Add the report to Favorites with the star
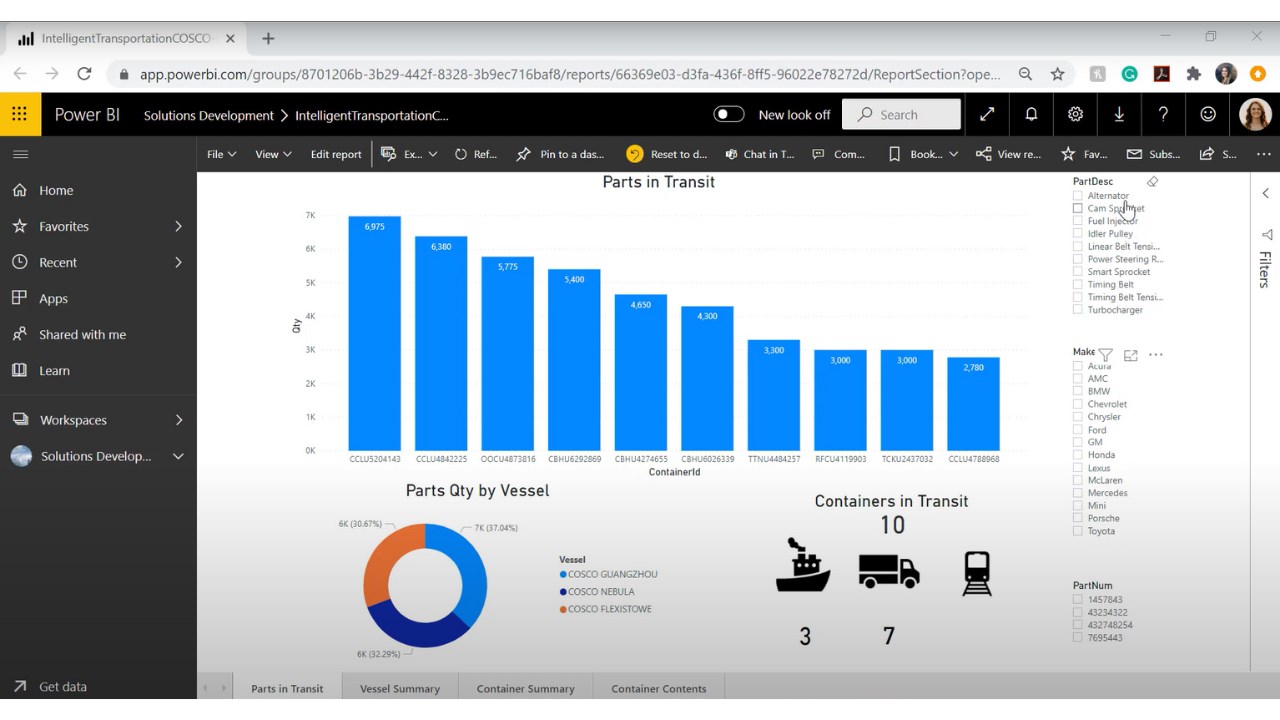This screenshot has width=1280, height=720. tap(1084, 154)
